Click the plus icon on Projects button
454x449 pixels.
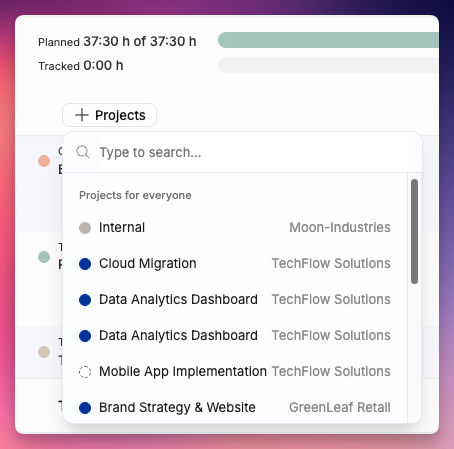pos(82,115)
